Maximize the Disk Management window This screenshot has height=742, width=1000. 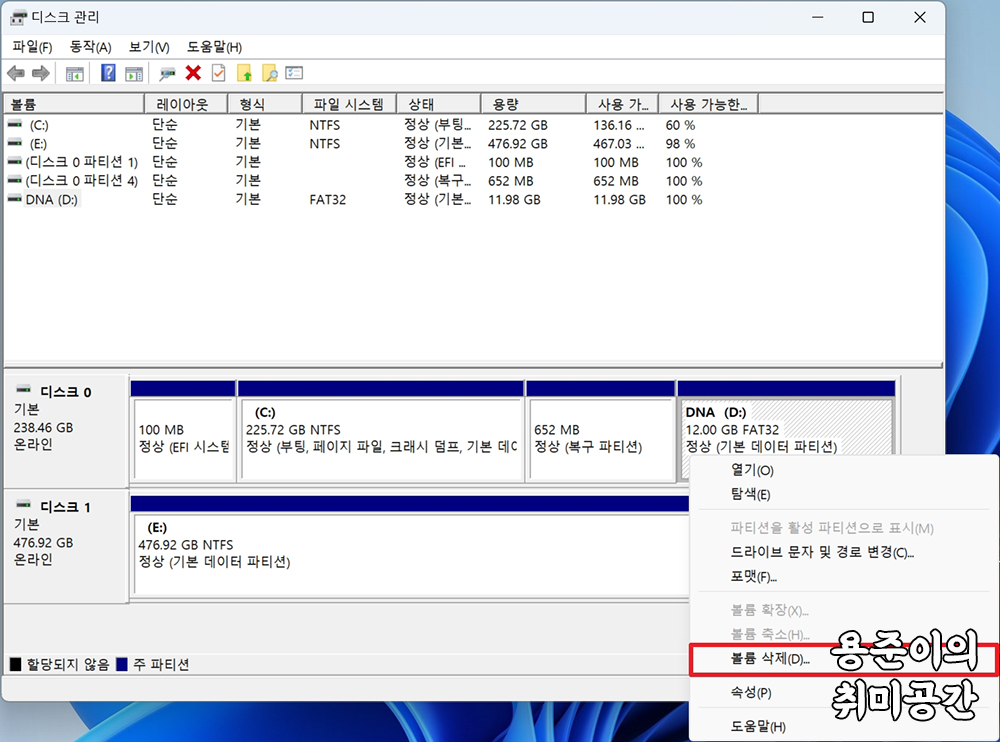868,17
